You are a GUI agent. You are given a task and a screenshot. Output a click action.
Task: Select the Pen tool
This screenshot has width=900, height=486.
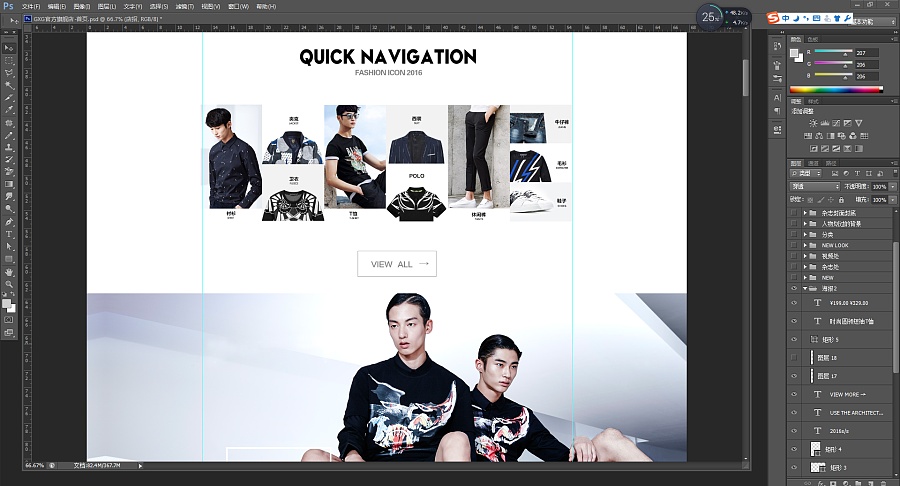[x=9, y=222]
